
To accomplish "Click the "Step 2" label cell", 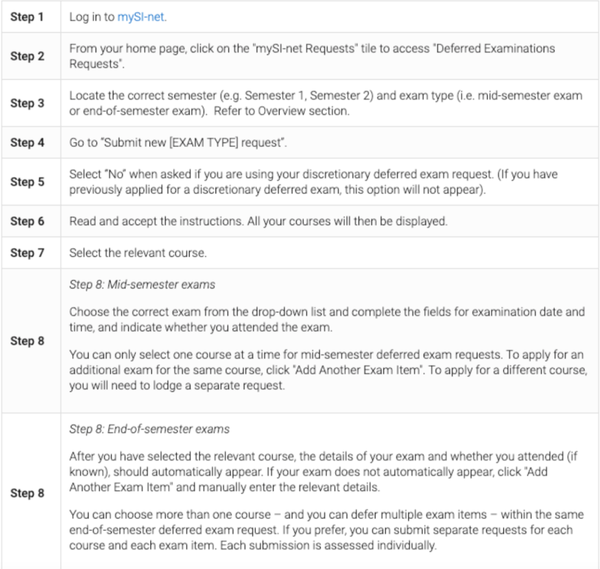I will (29, 57).
